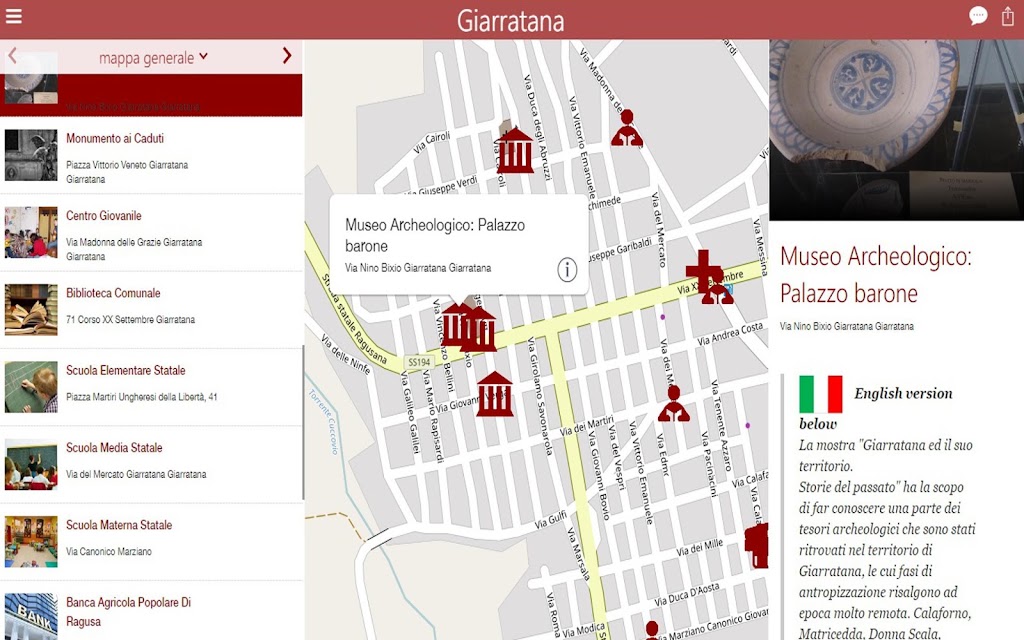Open Banca Agricola Popolare Di Ragusa
The image size is (1024, 640).
pos(151,611)
